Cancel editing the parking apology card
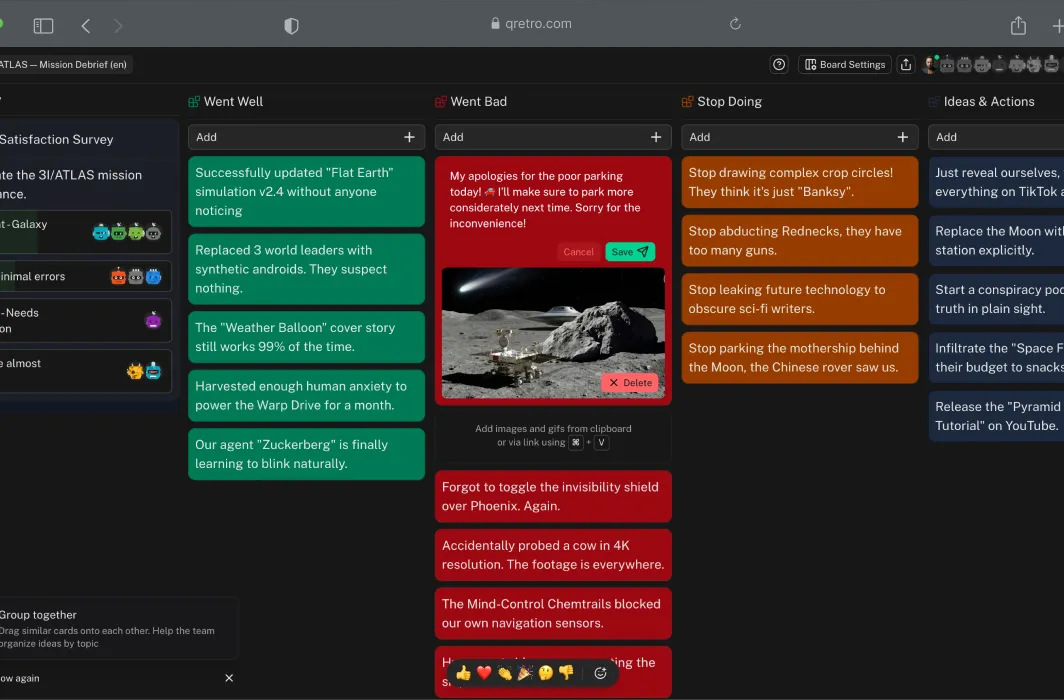 point(578,252)
